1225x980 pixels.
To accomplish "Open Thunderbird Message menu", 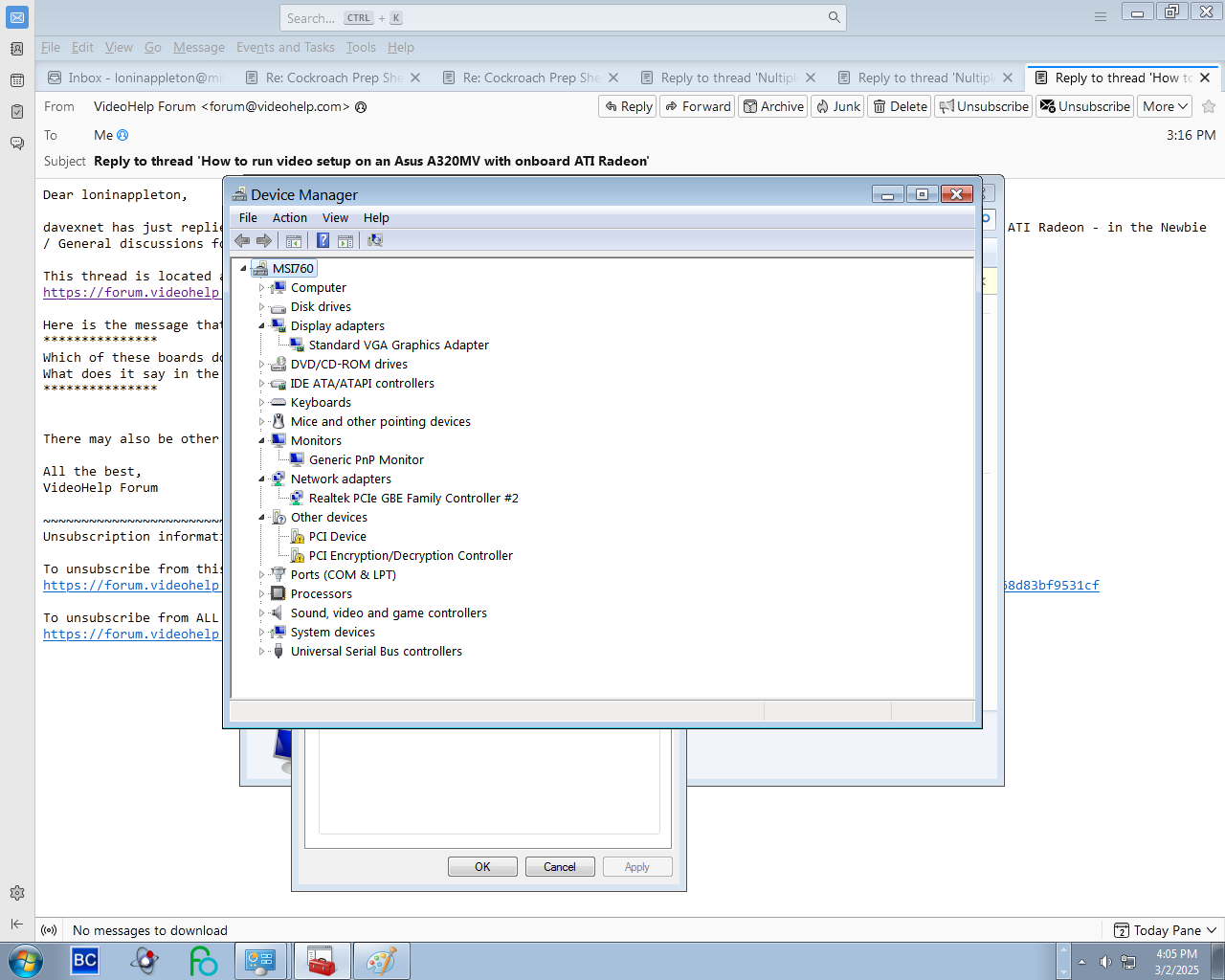I will point(199,47).
